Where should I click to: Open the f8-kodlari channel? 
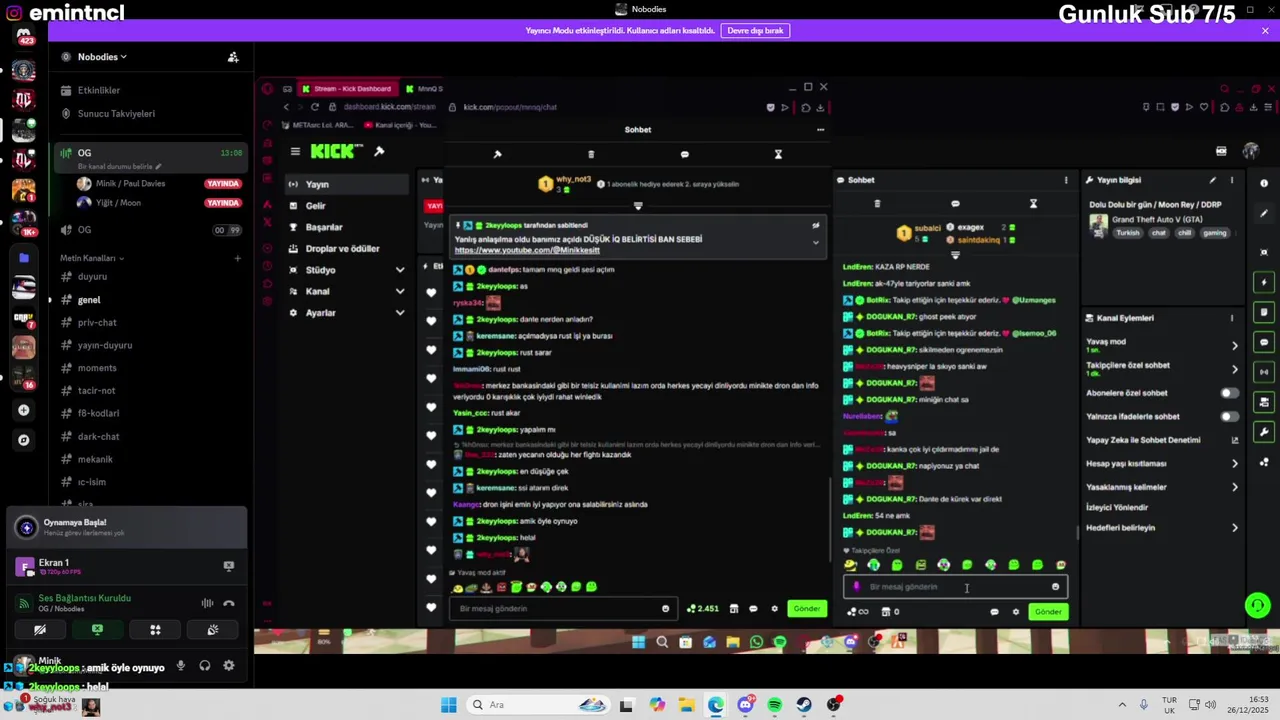98,413
